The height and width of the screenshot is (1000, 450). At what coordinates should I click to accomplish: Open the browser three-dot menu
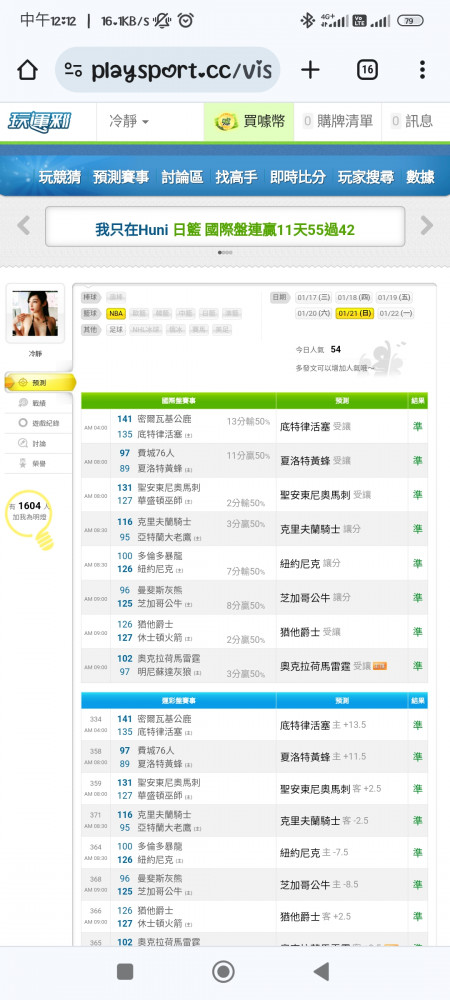click(422, 70)
